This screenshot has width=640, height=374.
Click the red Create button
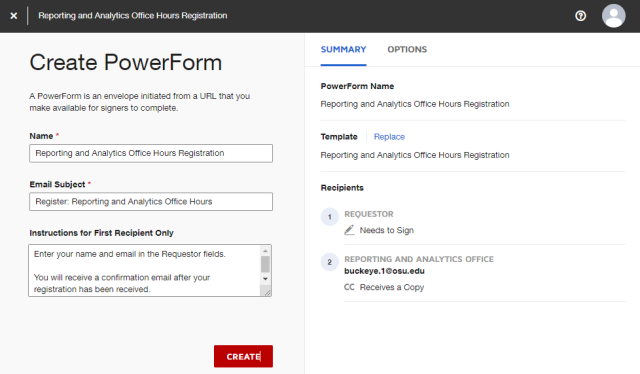(x=243, y=356)
